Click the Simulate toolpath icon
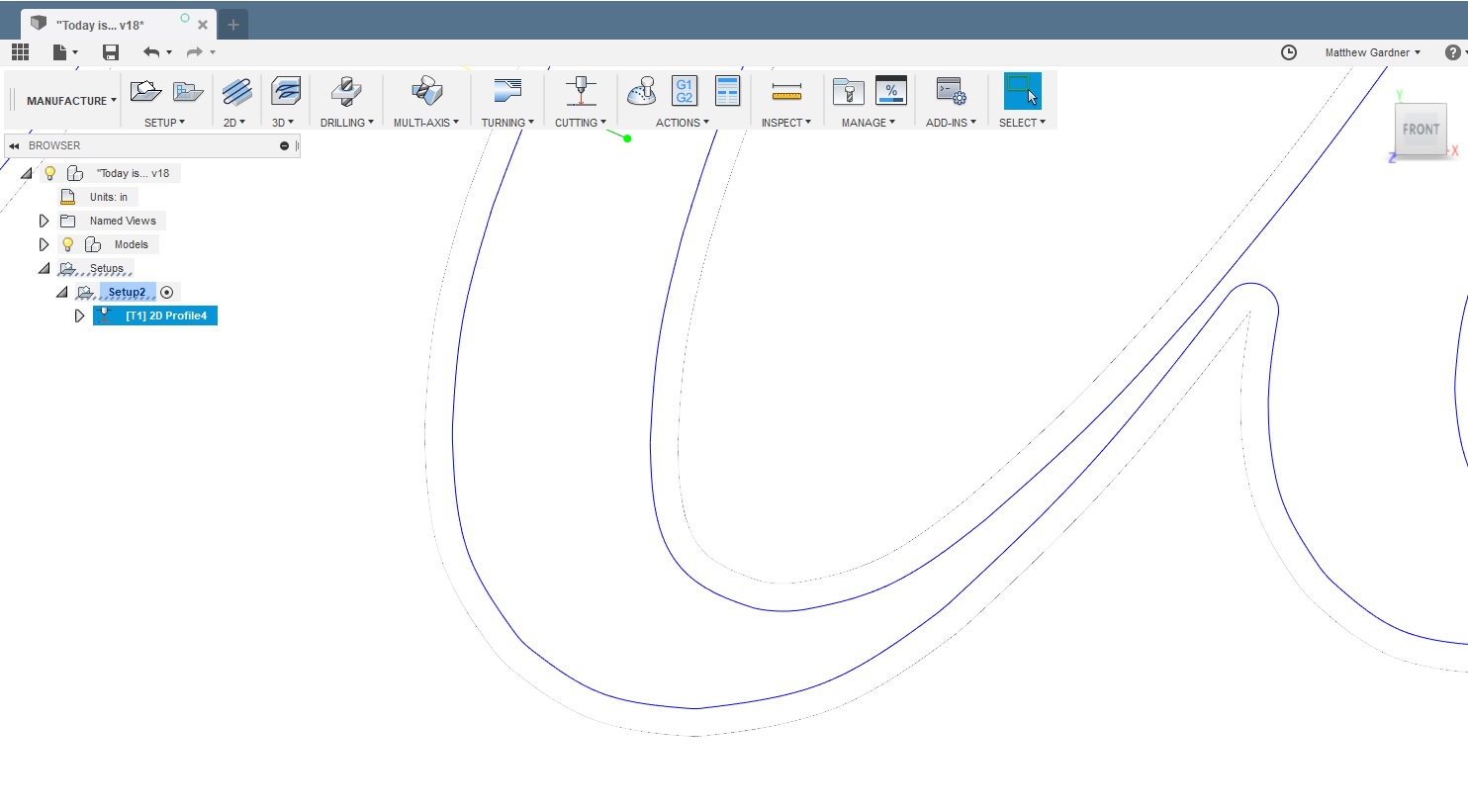The height and width of the screenshot is (812, 1468). tap(642, 92)
